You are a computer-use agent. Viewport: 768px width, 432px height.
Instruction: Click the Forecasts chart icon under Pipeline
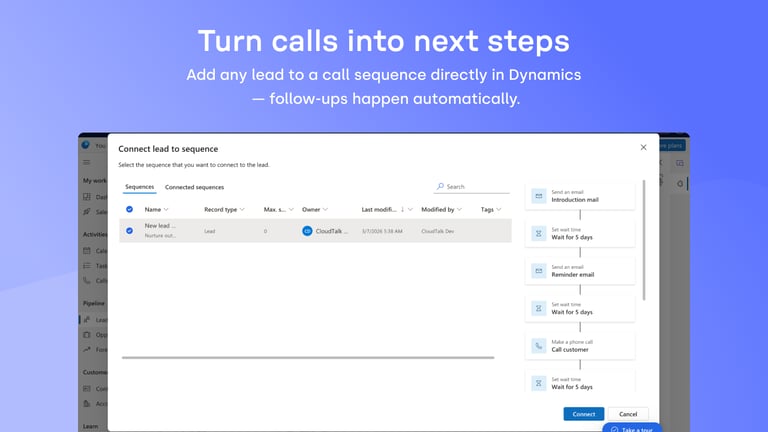coord(87,349)
